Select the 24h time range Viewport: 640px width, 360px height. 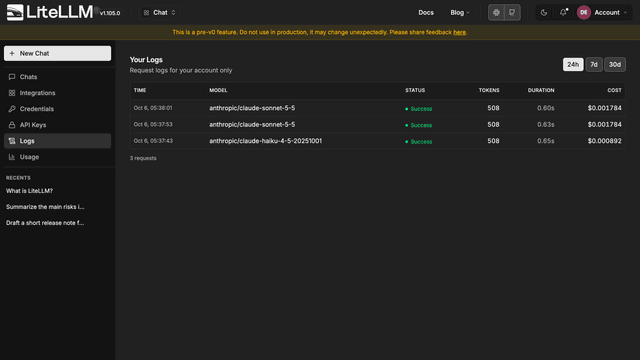tap(573, 64)
